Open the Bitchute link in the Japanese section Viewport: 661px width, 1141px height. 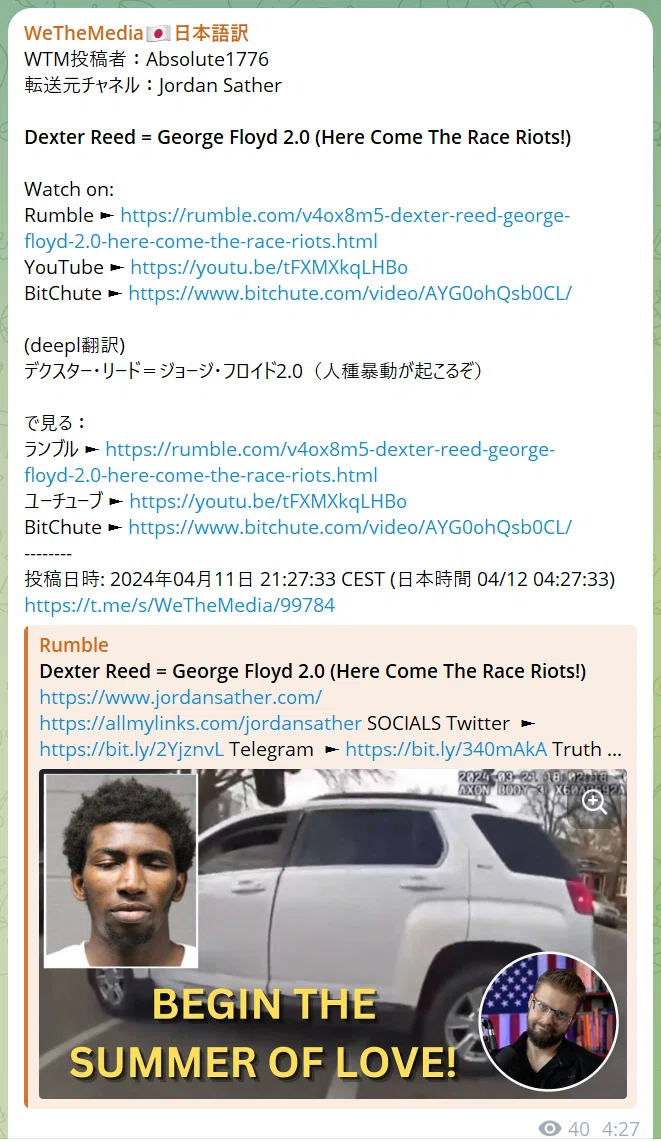349,528
